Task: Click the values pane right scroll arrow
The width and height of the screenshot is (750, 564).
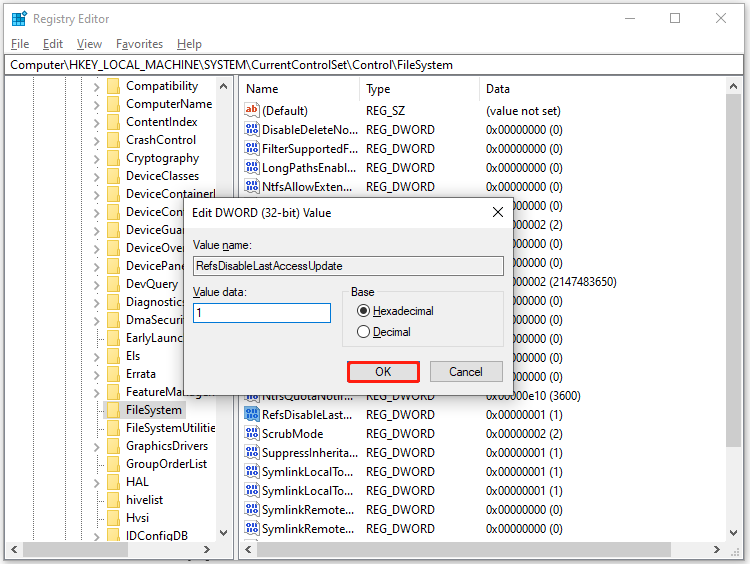Action: click(717, 550)
